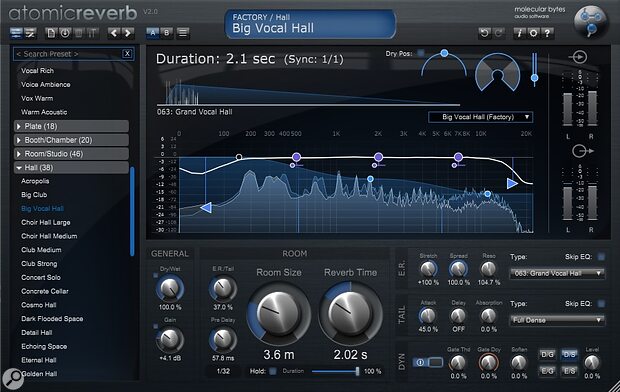Click the purple EQ node near 2K

click(x=378, y=157)
